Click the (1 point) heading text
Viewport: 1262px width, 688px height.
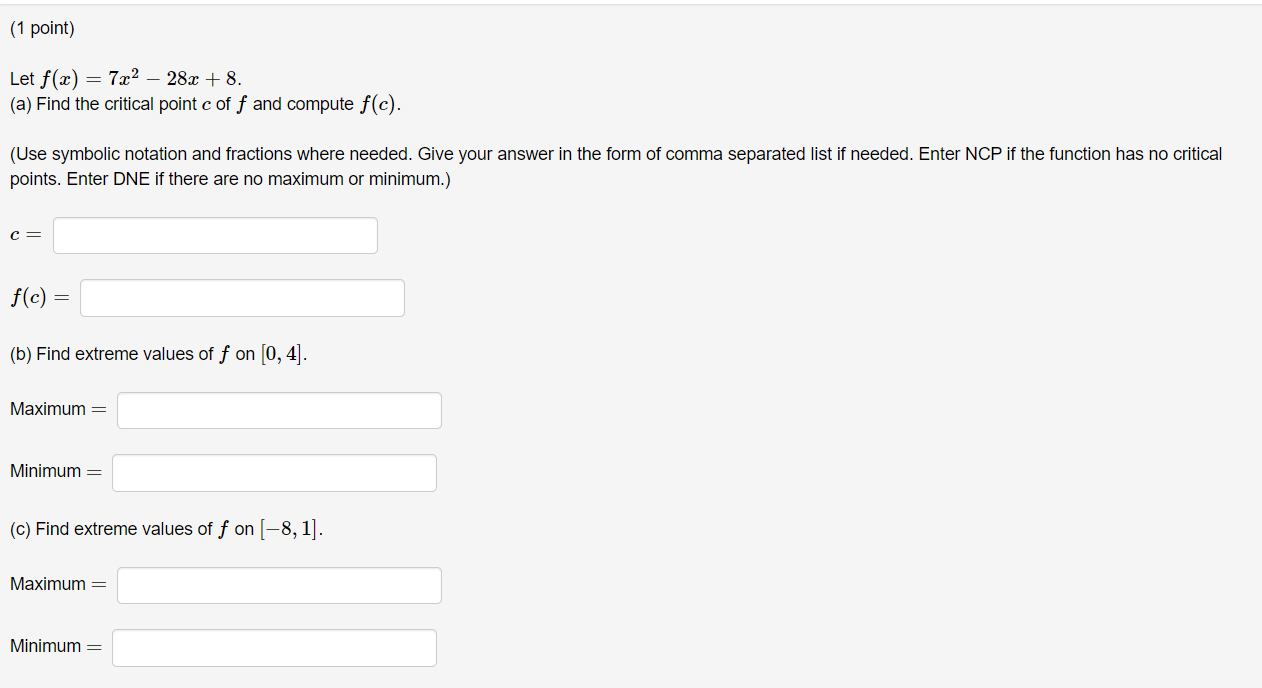41,28
